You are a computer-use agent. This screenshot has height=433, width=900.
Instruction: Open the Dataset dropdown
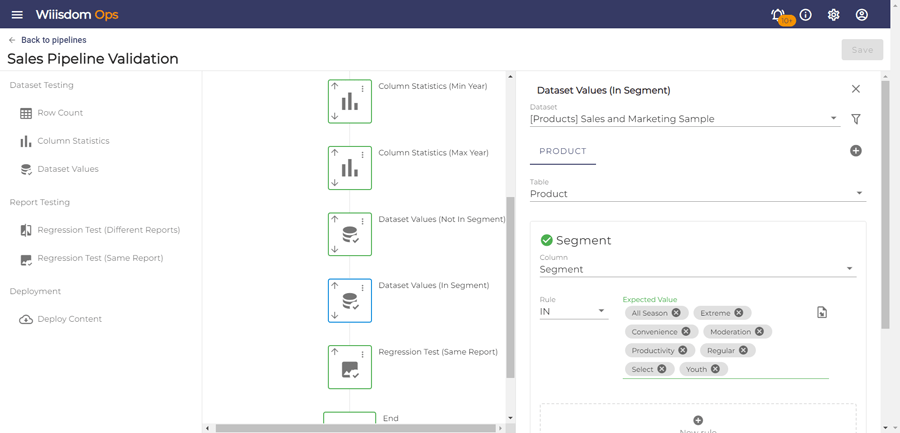[x=685, y=119]
